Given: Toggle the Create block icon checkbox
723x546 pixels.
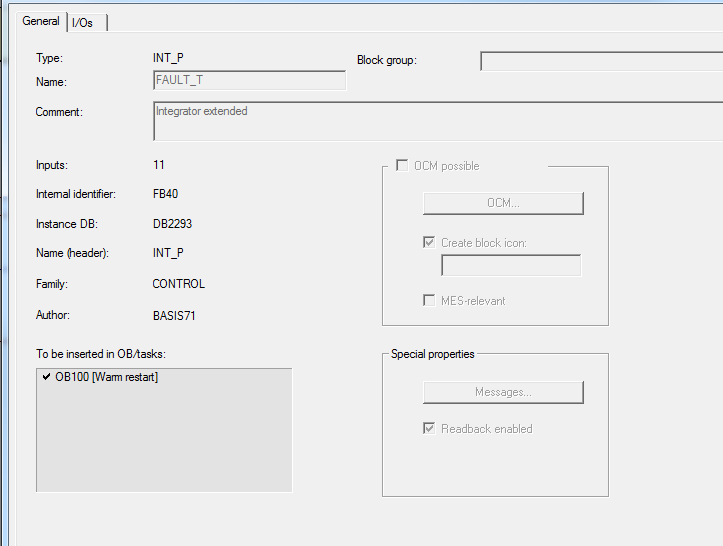Looking at the screenshot, I should [430, 242].
